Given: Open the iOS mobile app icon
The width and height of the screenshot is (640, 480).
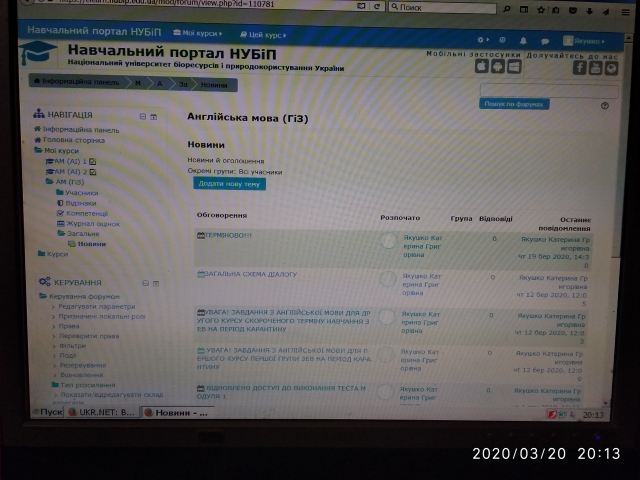Looking at the screenshot, I should click(482, 66).
